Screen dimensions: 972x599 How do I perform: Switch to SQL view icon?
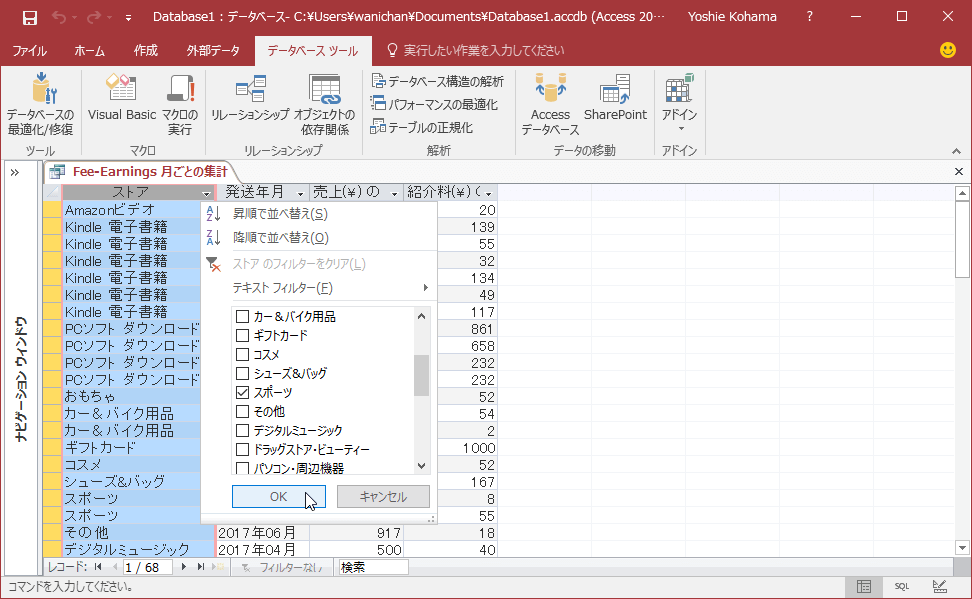[901, 587]
